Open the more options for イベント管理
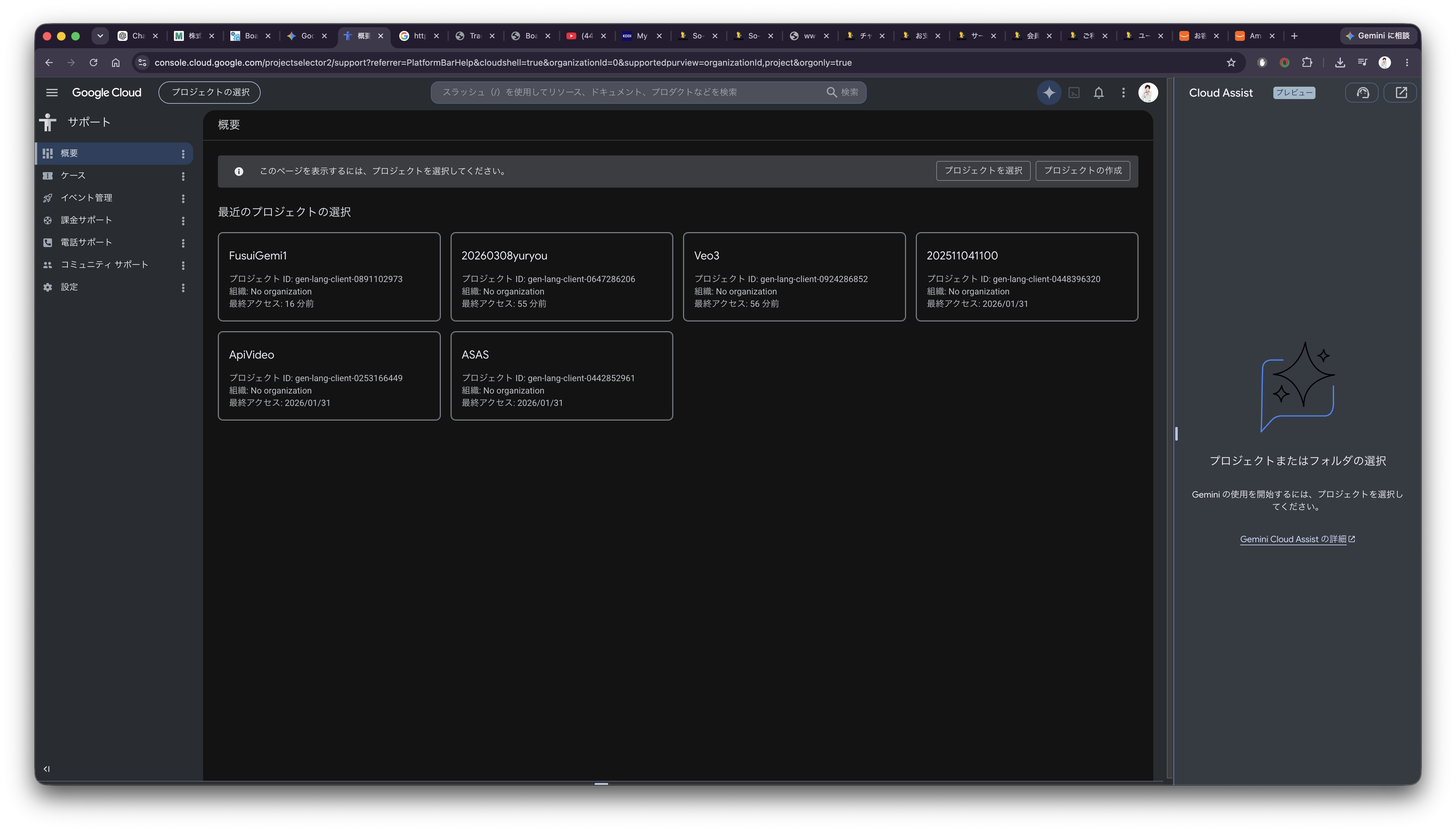 183,199
